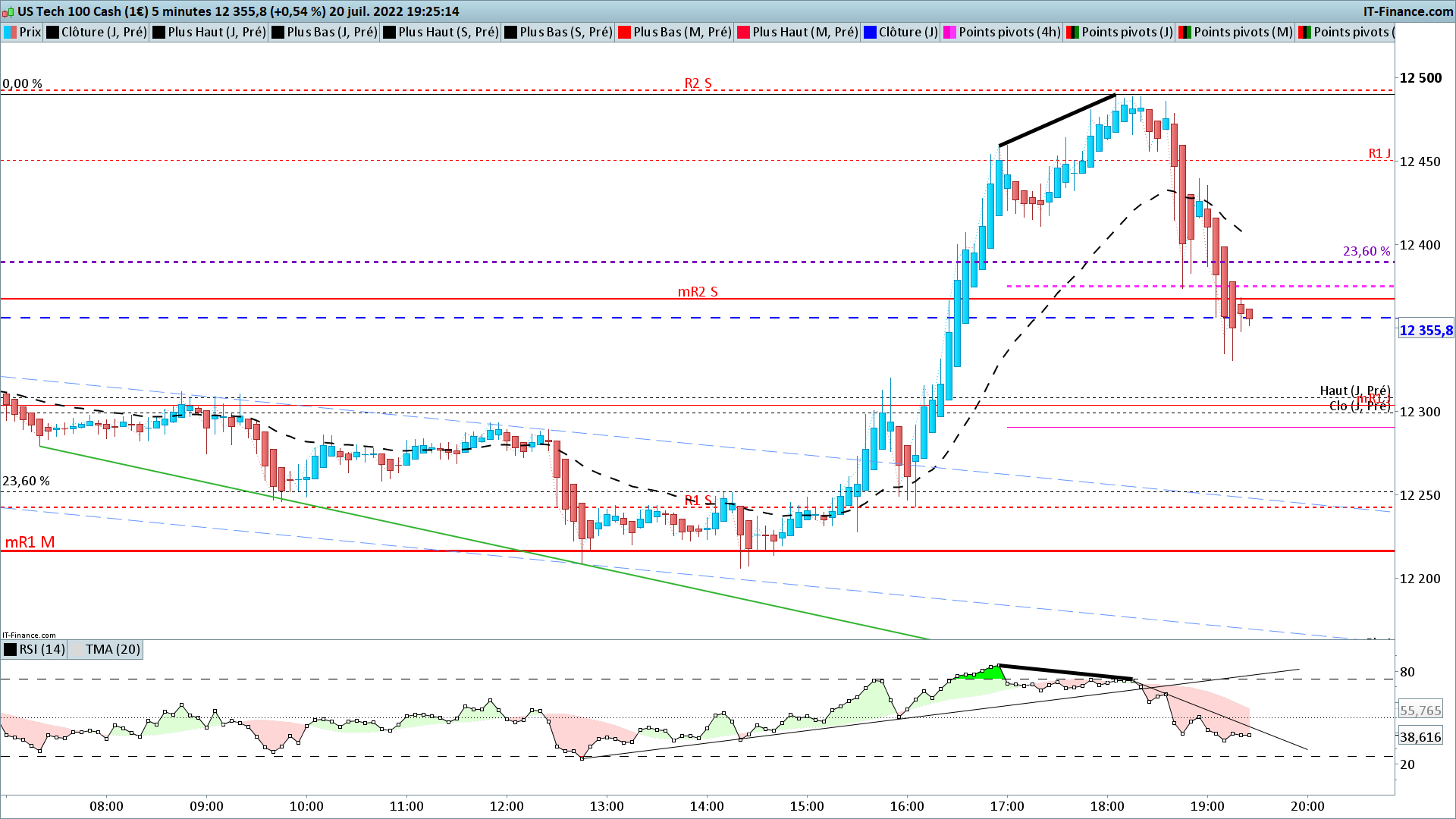Open Points pivots (M) indicator settings
Image resolution: width=1456 pixels, height=819 pixels.
click(1242, 32)
